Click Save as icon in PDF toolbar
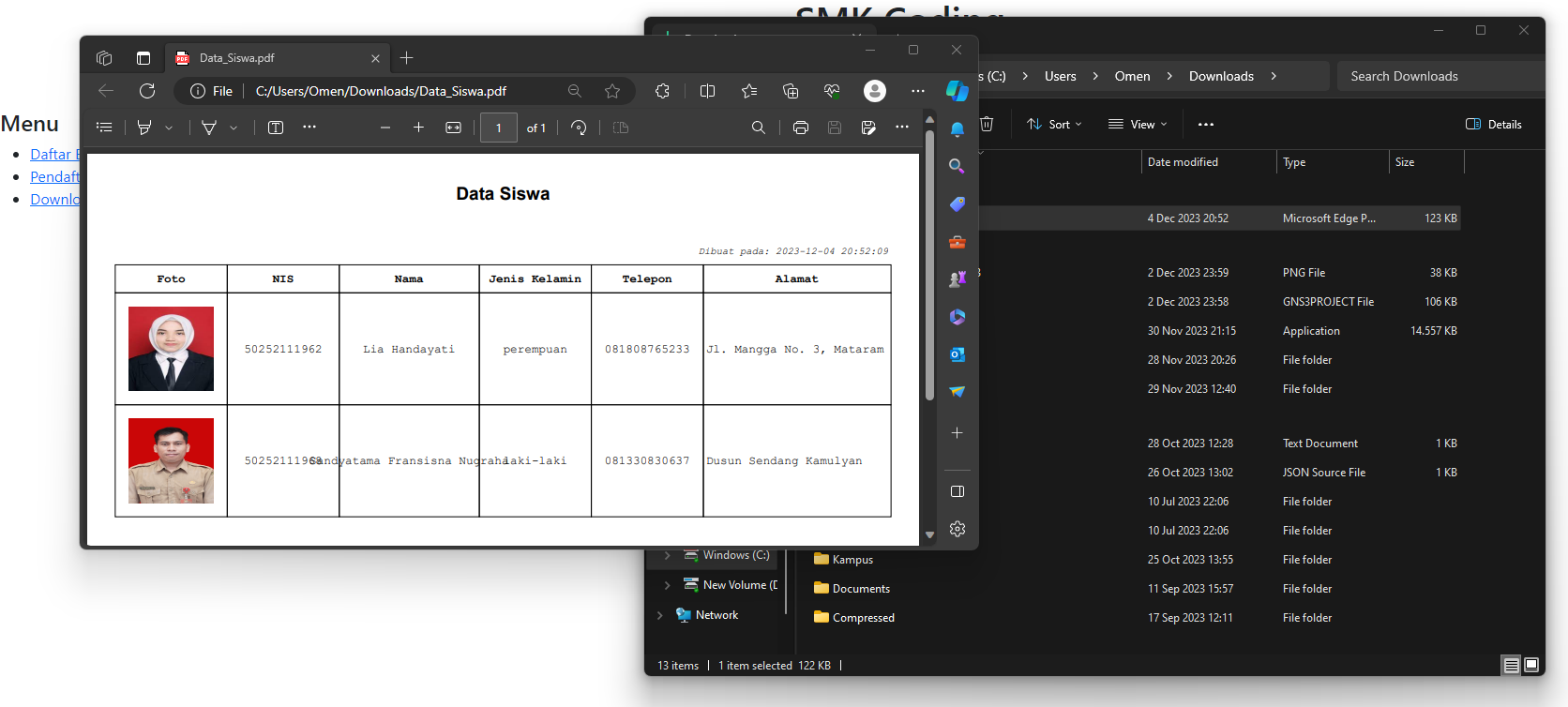Screen dimensions: 1568x707 [868, 128]
